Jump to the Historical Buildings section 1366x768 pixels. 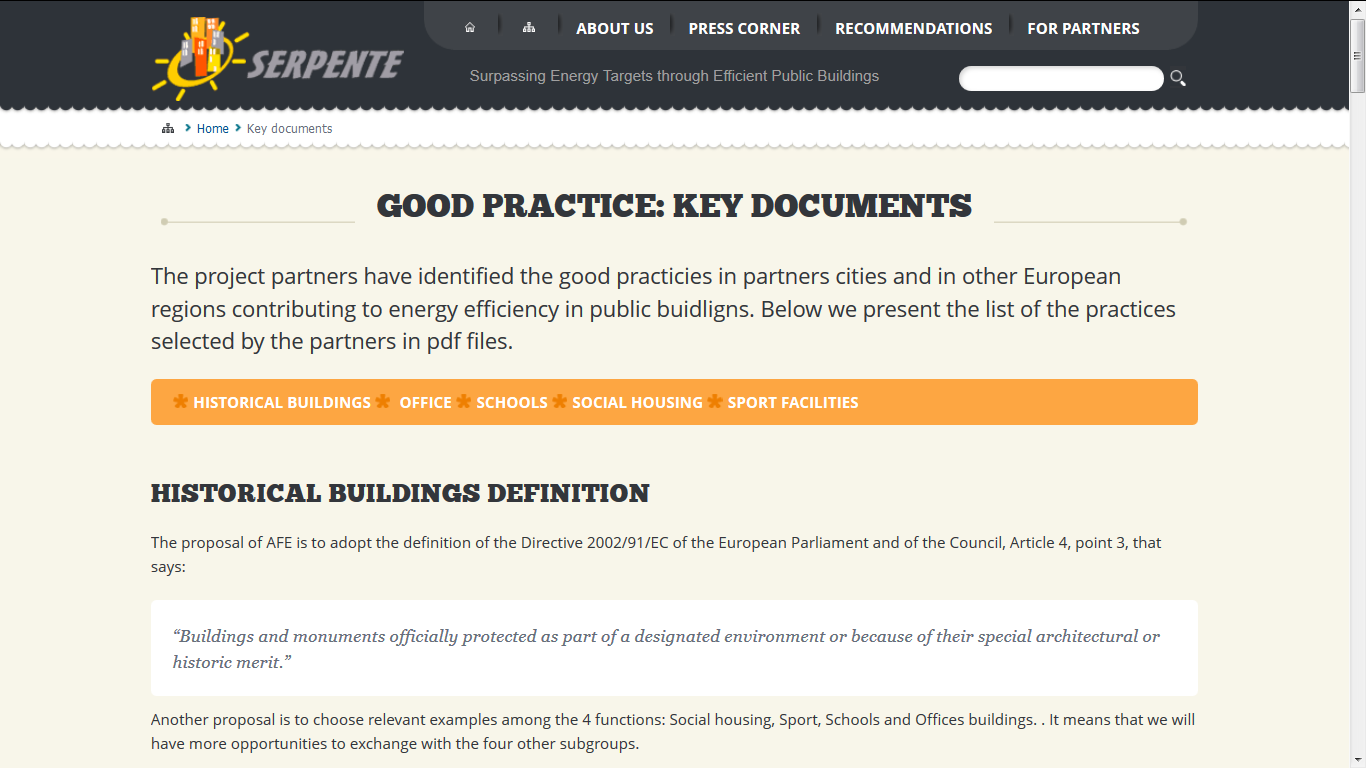(x=282, y=403)
